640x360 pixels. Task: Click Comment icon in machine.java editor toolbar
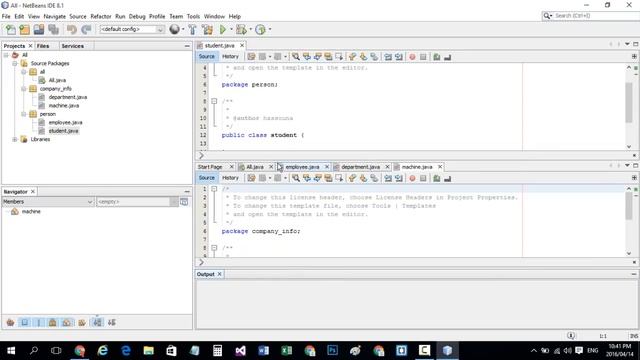point(437,178)
